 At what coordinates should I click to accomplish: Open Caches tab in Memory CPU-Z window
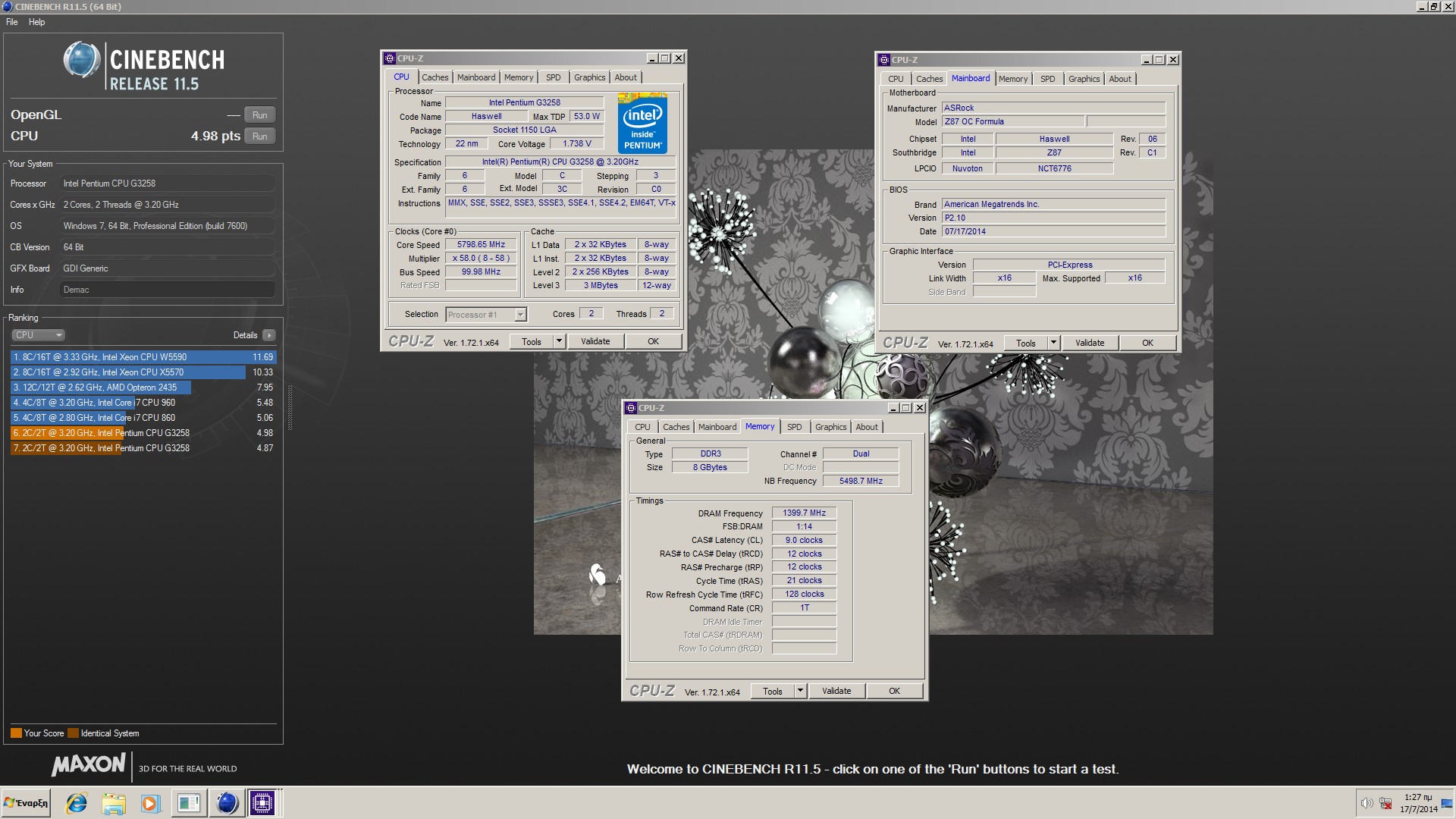tap(676, 427)
